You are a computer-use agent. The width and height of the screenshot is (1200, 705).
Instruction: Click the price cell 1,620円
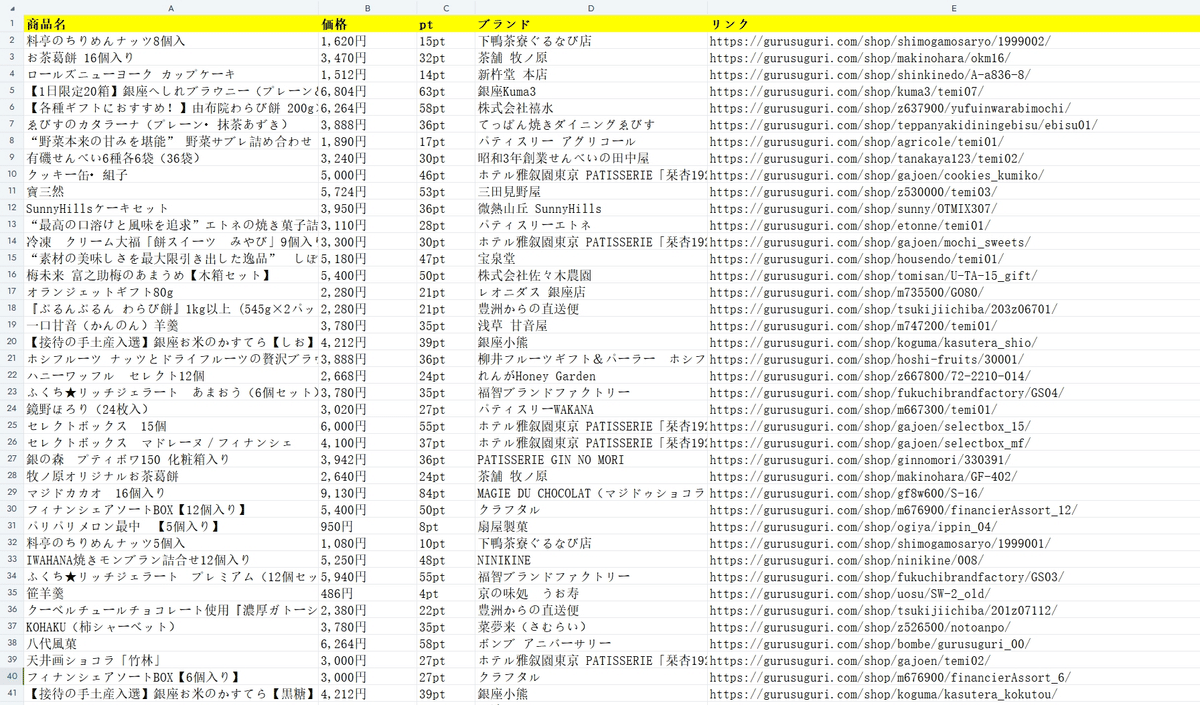click(367, 41)
